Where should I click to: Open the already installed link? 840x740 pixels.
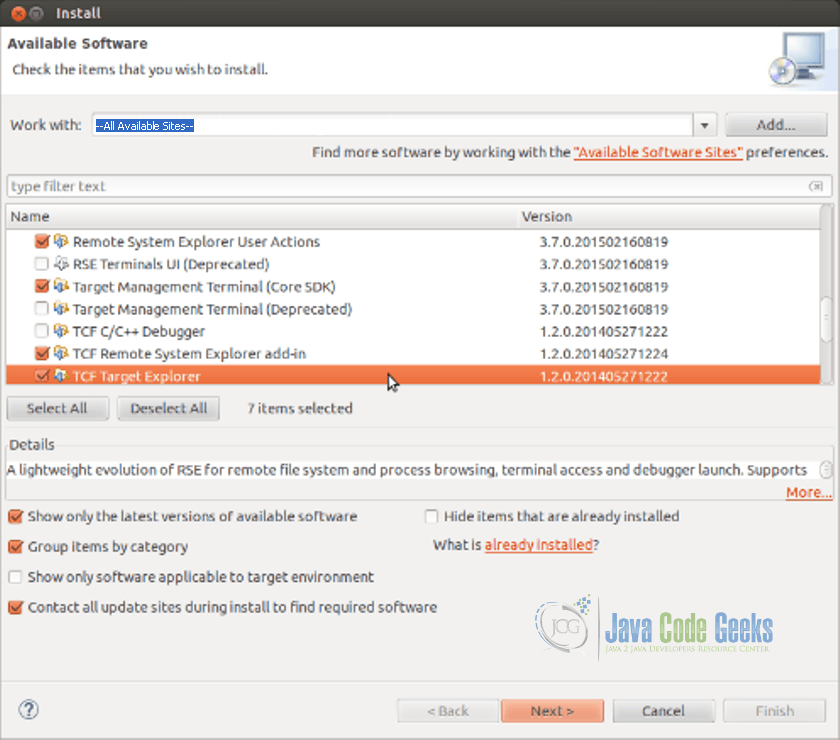pos(539,545)
